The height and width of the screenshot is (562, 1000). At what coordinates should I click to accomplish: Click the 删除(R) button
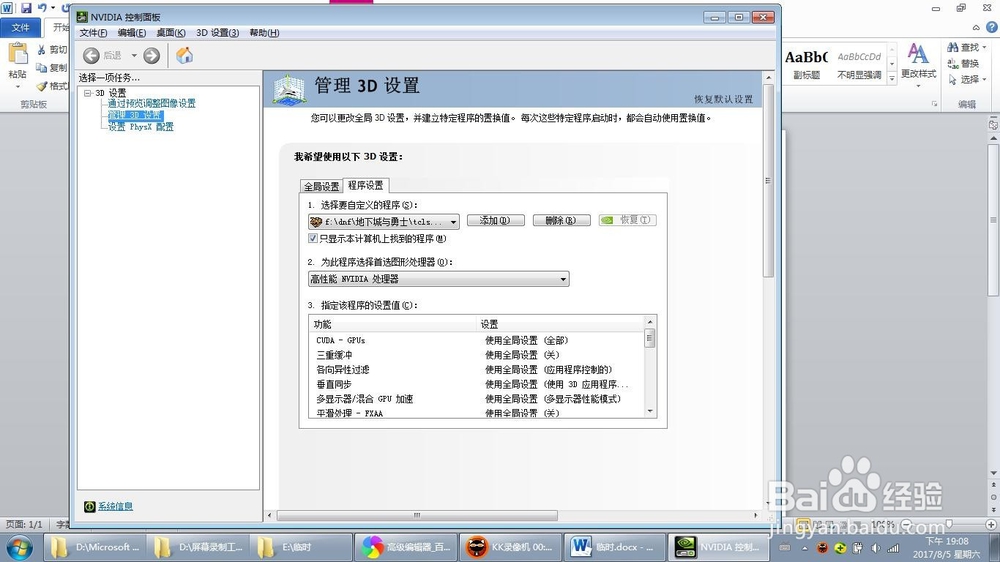(561, 220)
